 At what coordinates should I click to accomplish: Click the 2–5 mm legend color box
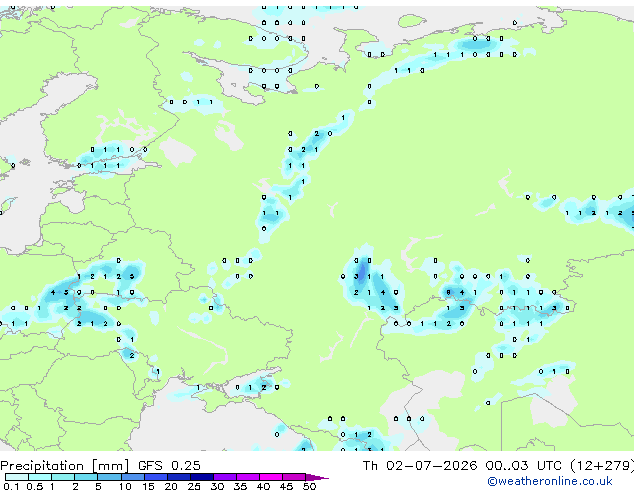click(x=86, y=477)
